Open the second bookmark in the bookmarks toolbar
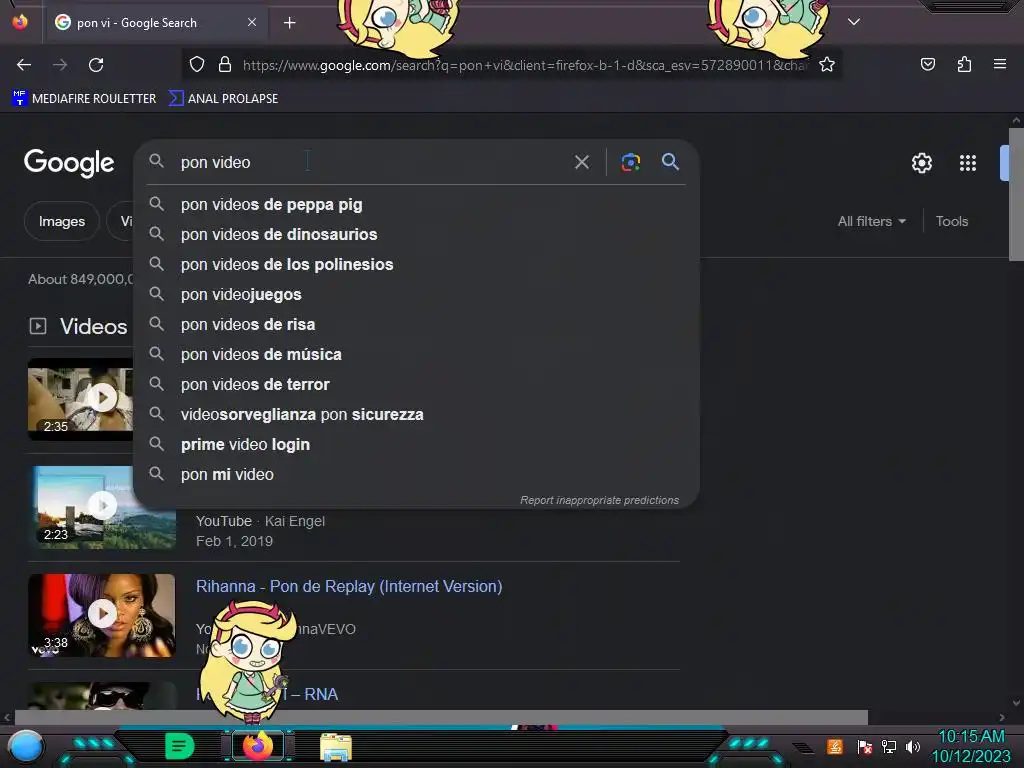Image resolution: width=1024 pixels, height=768 pixels. (223, 99)
